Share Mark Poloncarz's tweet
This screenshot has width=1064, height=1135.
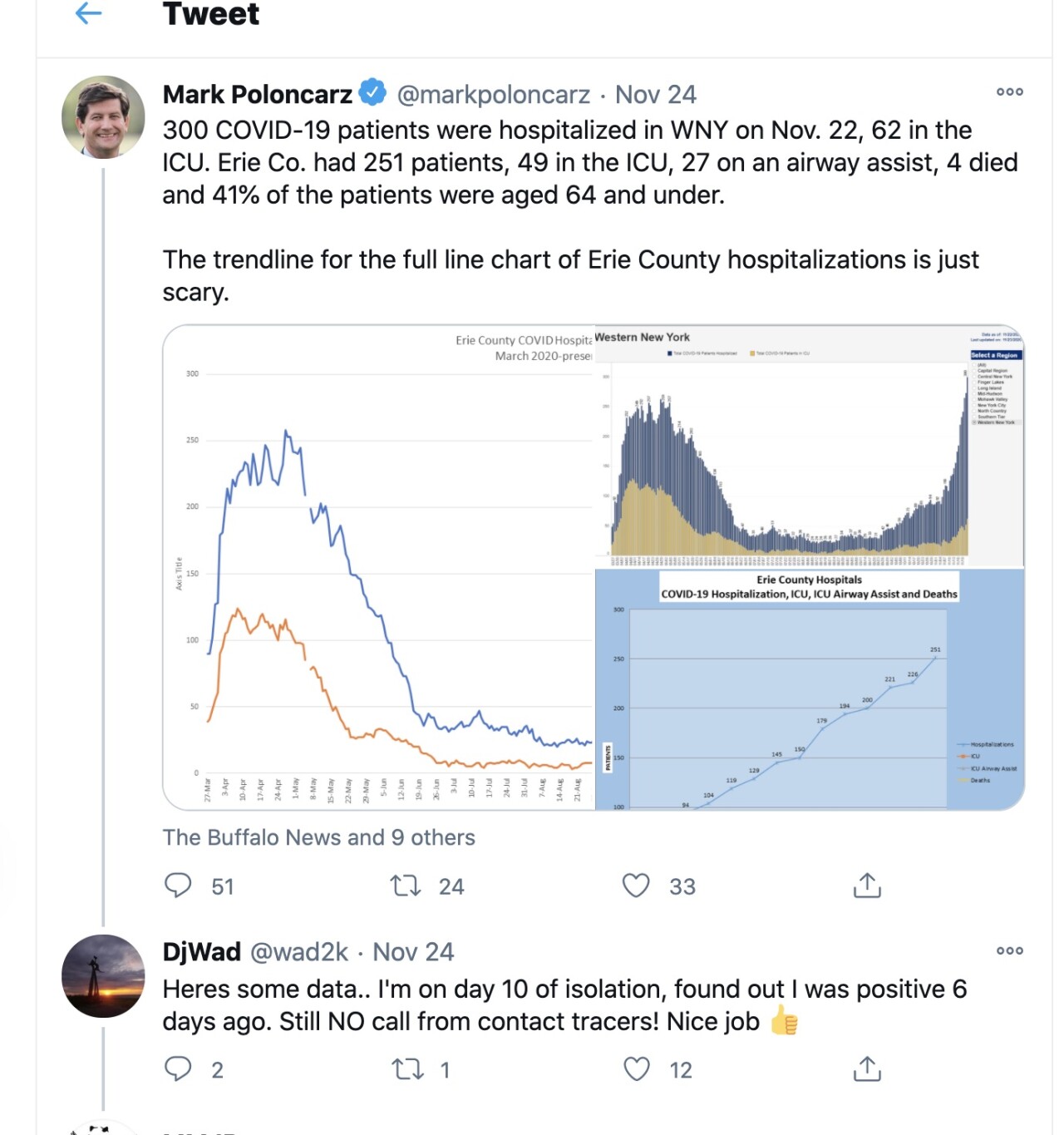point(867,886)
